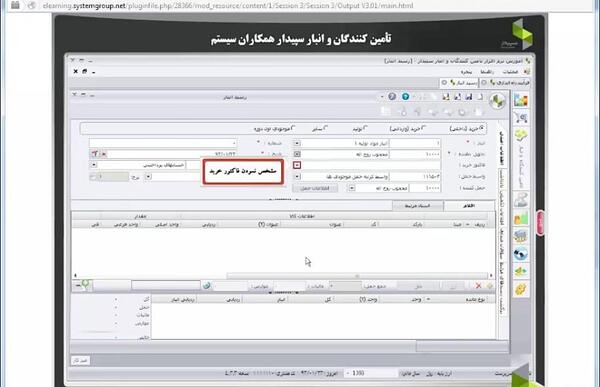Screen dimensions: 600x387
Task: Open the پنجره menu
Action: pyautogui.click(x=466, y=72)
